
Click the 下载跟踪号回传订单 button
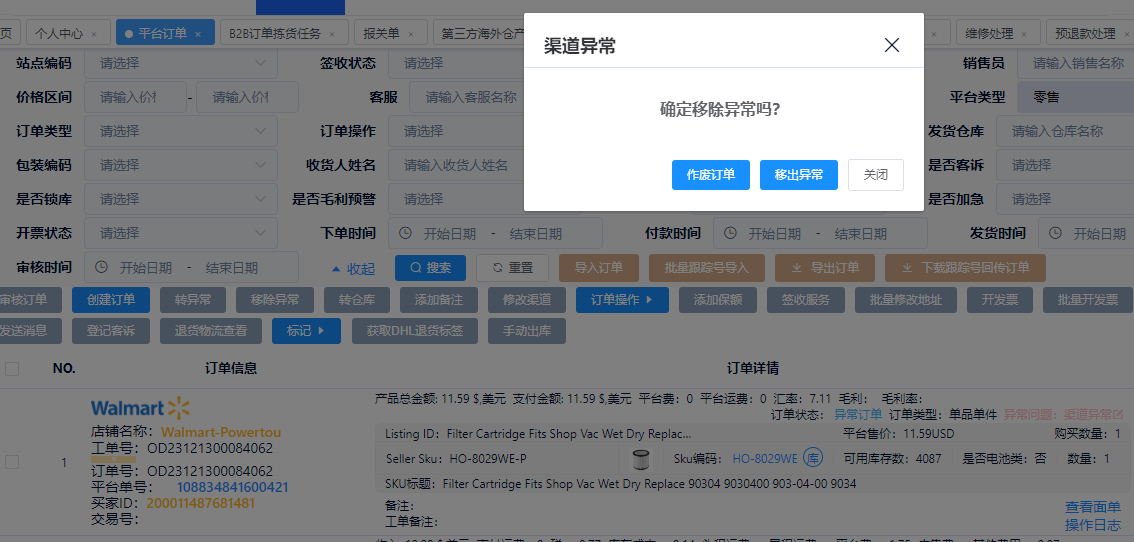pyautogui.click(x=965, y=268)
